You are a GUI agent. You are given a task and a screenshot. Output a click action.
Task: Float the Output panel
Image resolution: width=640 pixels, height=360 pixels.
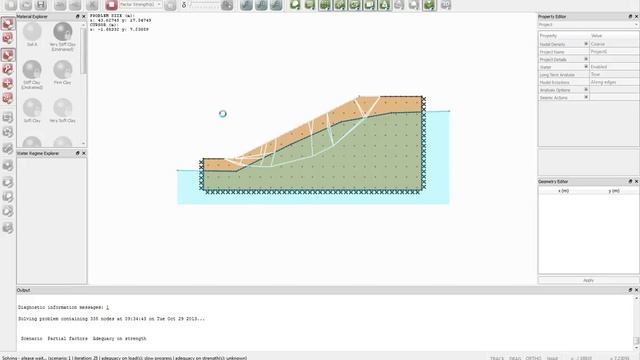pyautogui.click(x=630, y=290)
